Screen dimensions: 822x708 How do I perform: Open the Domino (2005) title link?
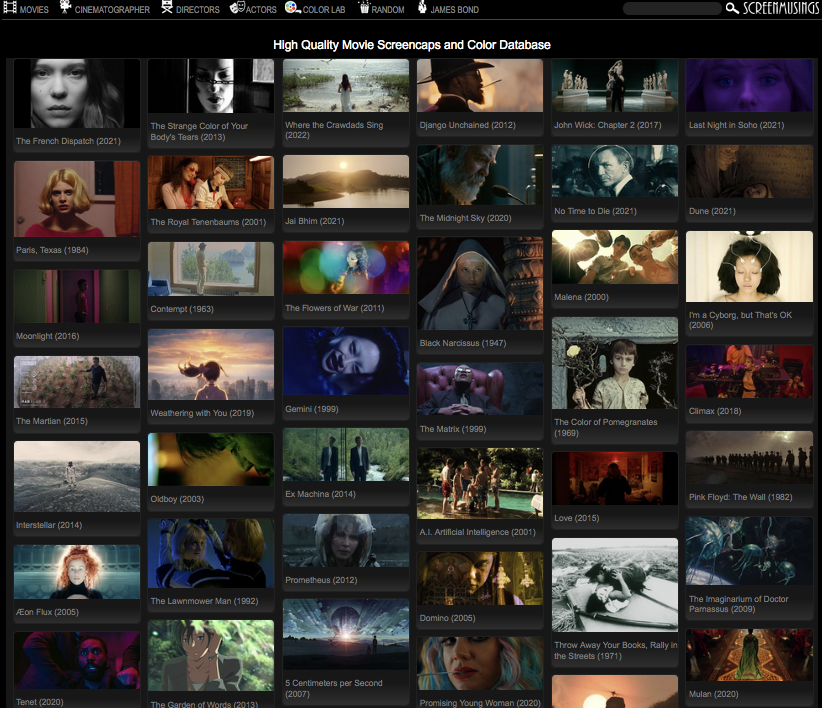point(447,618)
